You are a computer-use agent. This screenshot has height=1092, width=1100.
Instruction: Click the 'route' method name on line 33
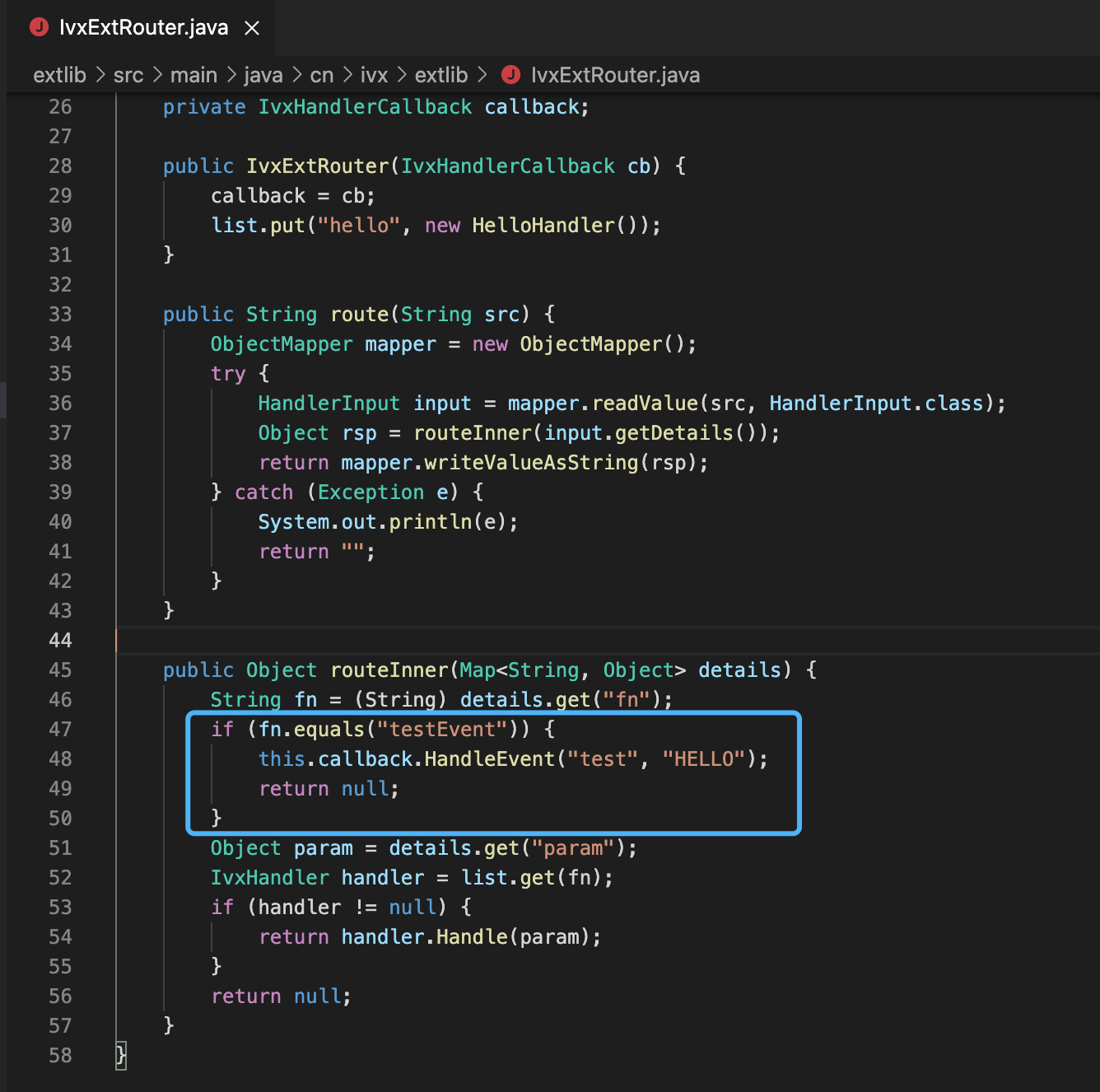click(360, 315)
